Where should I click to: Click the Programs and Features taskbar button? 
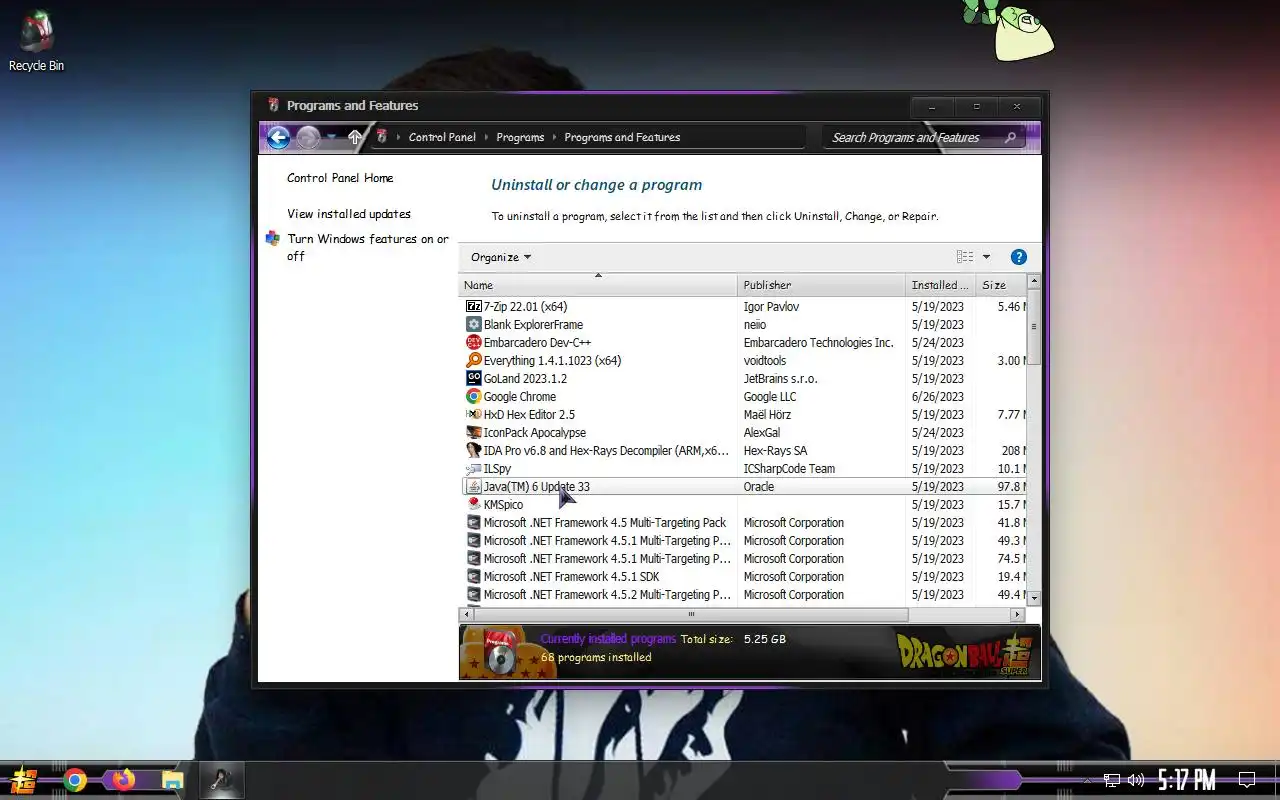pos(221,780)
